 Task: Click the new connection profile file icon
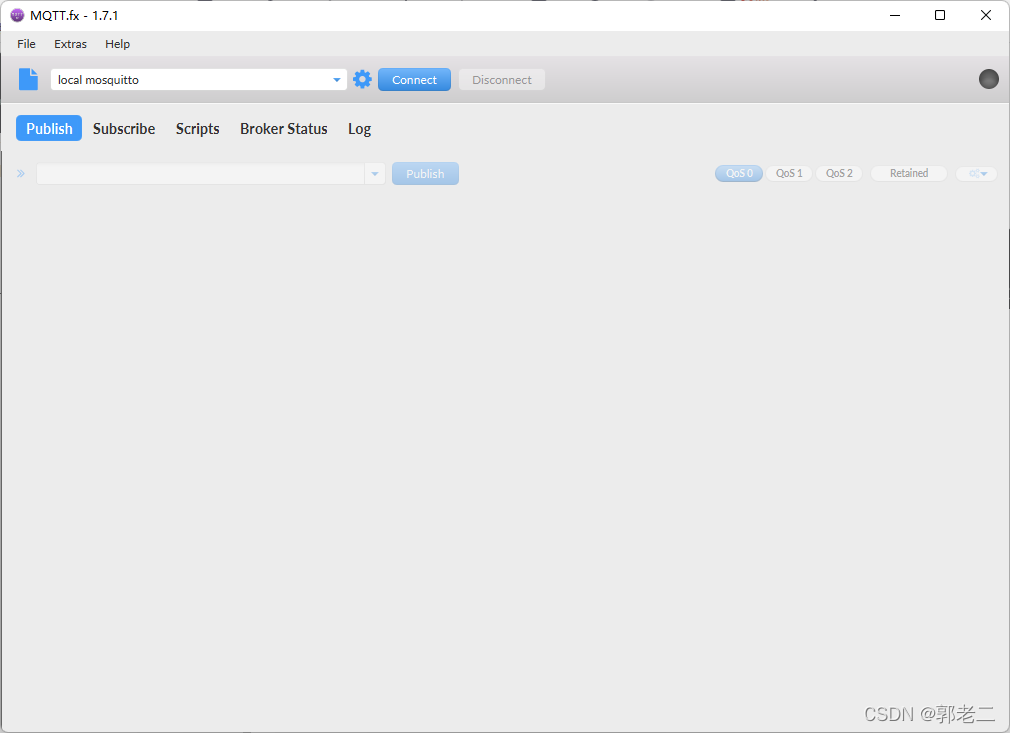click(x=28, y=79)
